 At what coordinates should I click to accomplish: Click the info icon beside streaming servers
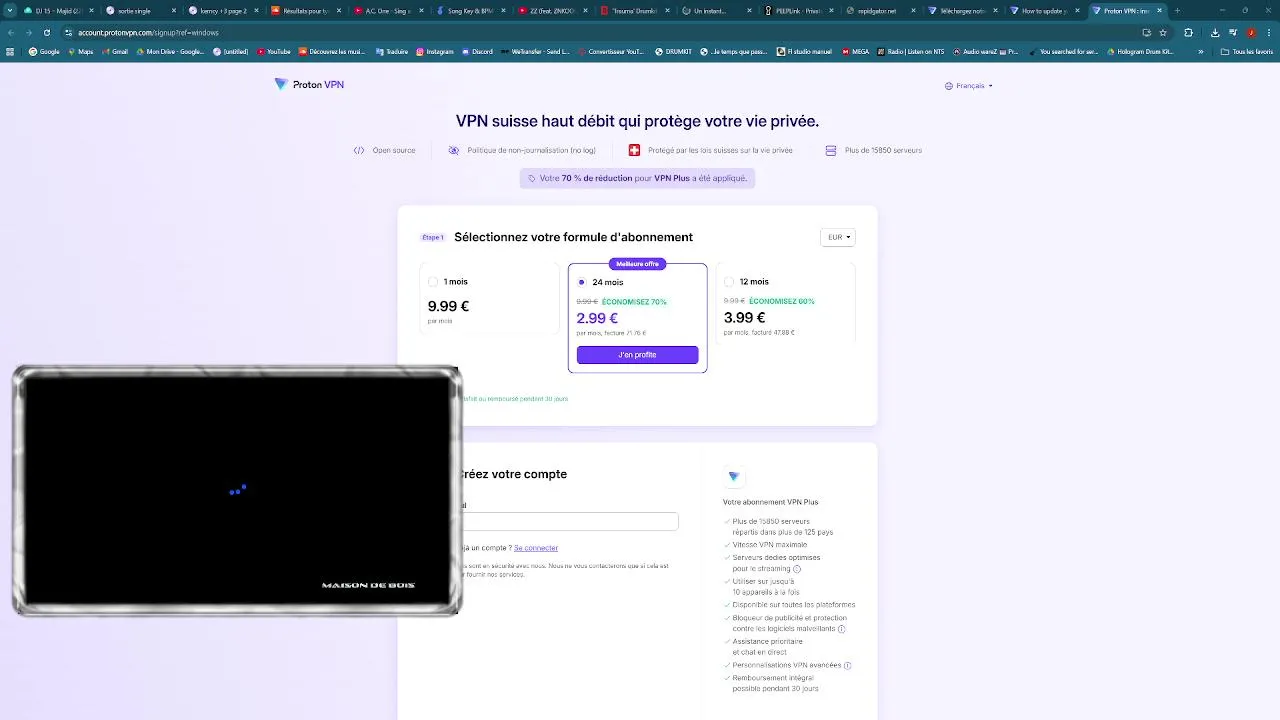point(797,569)
